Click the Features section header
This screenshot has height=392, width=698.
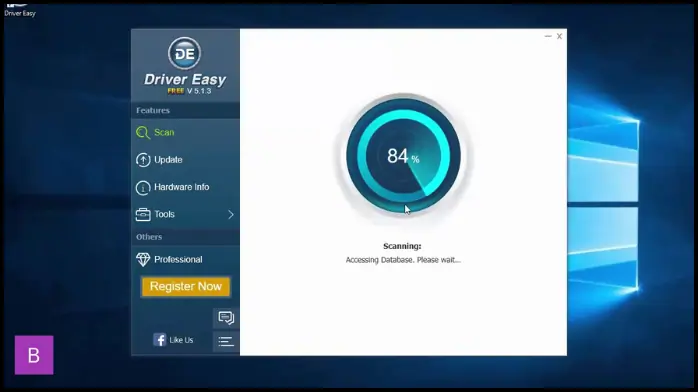pyautogui.click(x=153, y=110)
